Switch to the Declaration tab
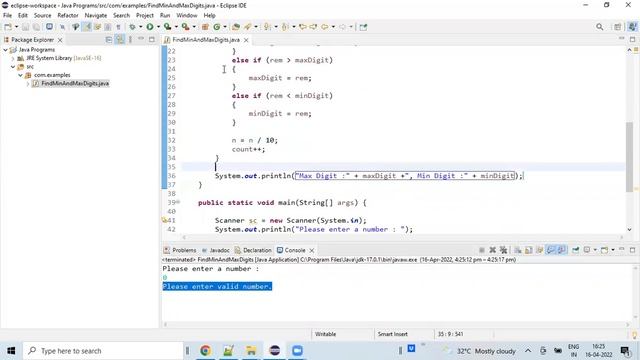The image size is (640, 360). coord(253,250)
